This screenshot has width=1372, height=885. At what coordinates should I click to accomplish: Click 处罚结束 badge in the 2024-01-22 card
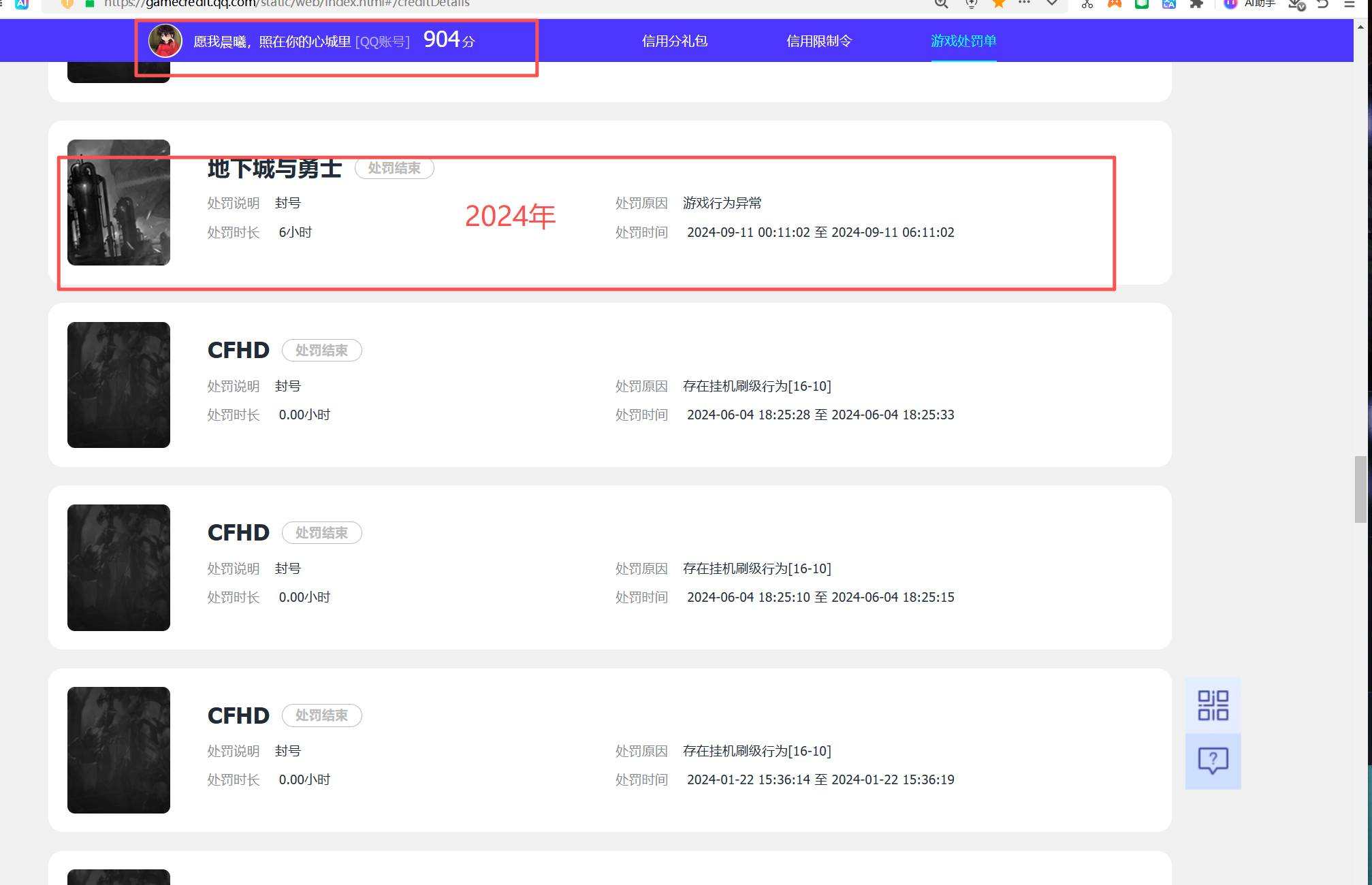[x=321, y=715]
